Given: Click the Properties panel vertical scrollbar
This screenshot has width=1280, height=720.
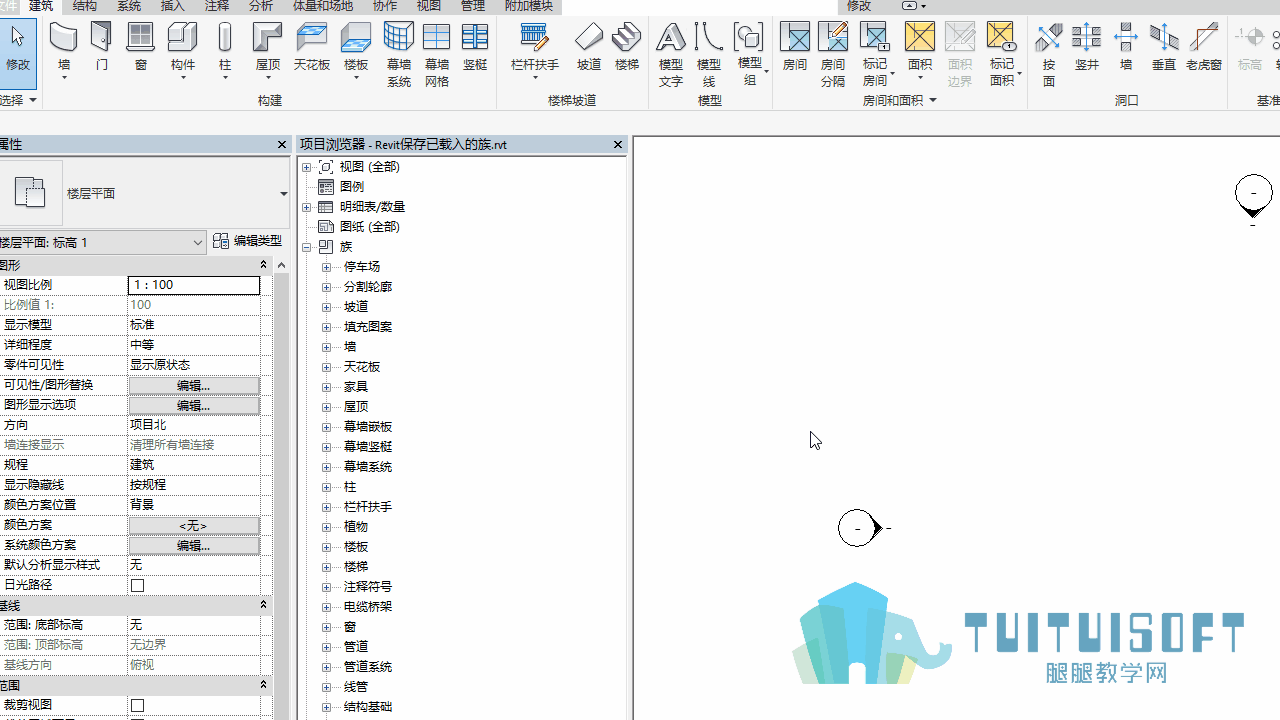Looking at the screenshot, I should pyautogui.click(x=281, y=490).
